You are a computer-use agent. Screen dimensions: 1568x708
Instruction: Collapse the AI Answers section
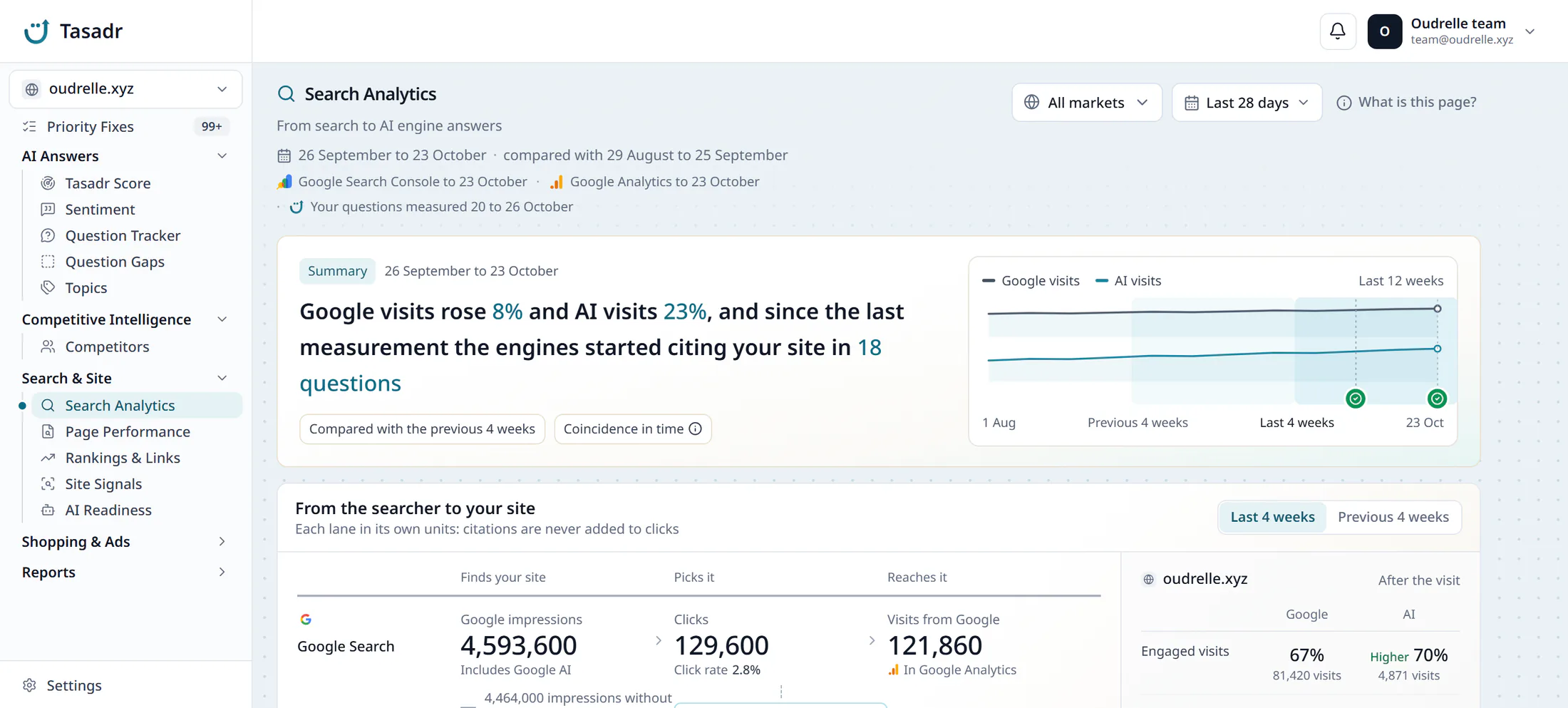click(222, 156)
